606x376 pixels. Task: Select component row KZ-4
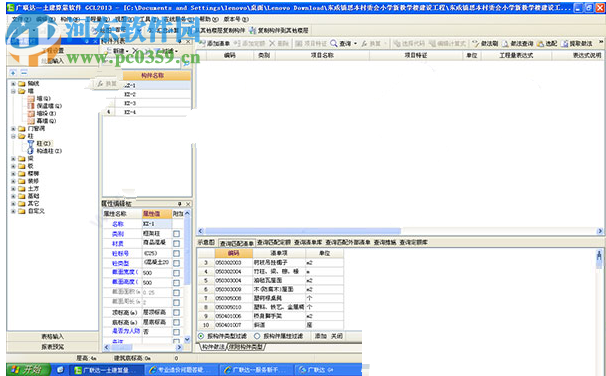(147, 112)
